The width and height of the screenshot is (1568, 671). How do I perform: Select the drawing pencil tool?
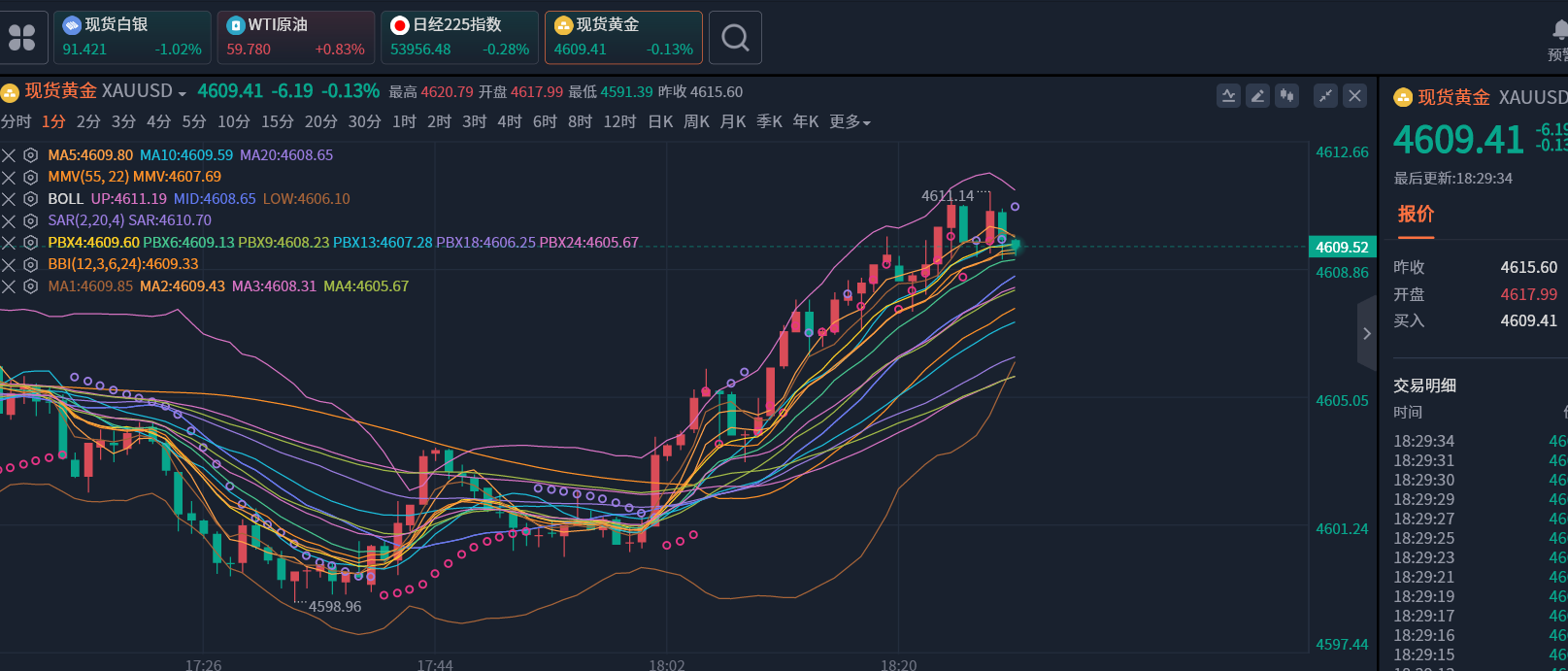pyautogui.click(x=1257, y=95)
